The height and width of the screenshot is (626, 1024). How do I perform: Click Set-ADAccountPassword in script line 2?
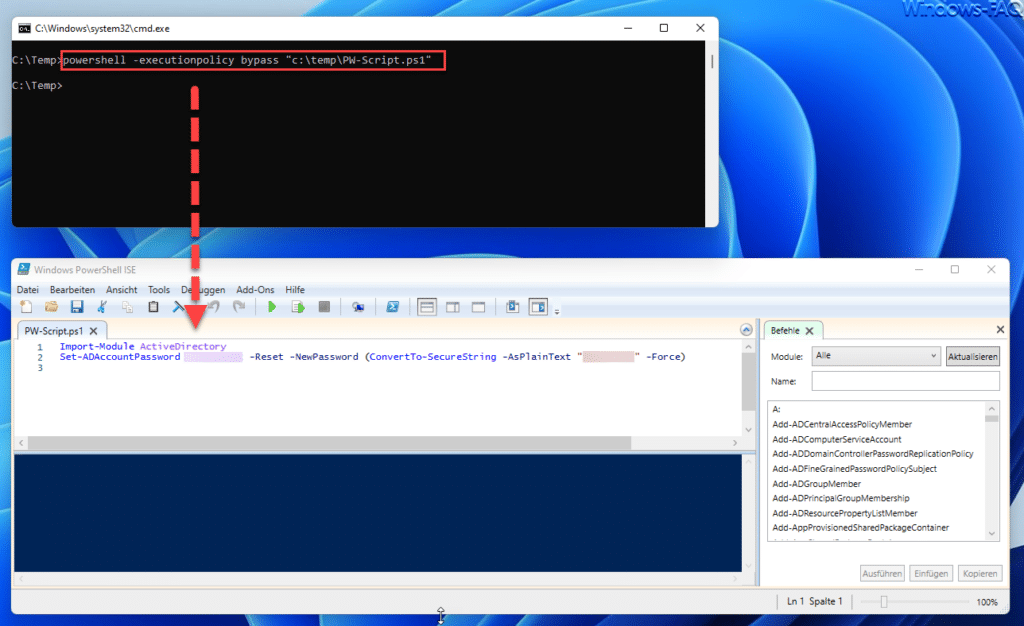tap(120, 357)
